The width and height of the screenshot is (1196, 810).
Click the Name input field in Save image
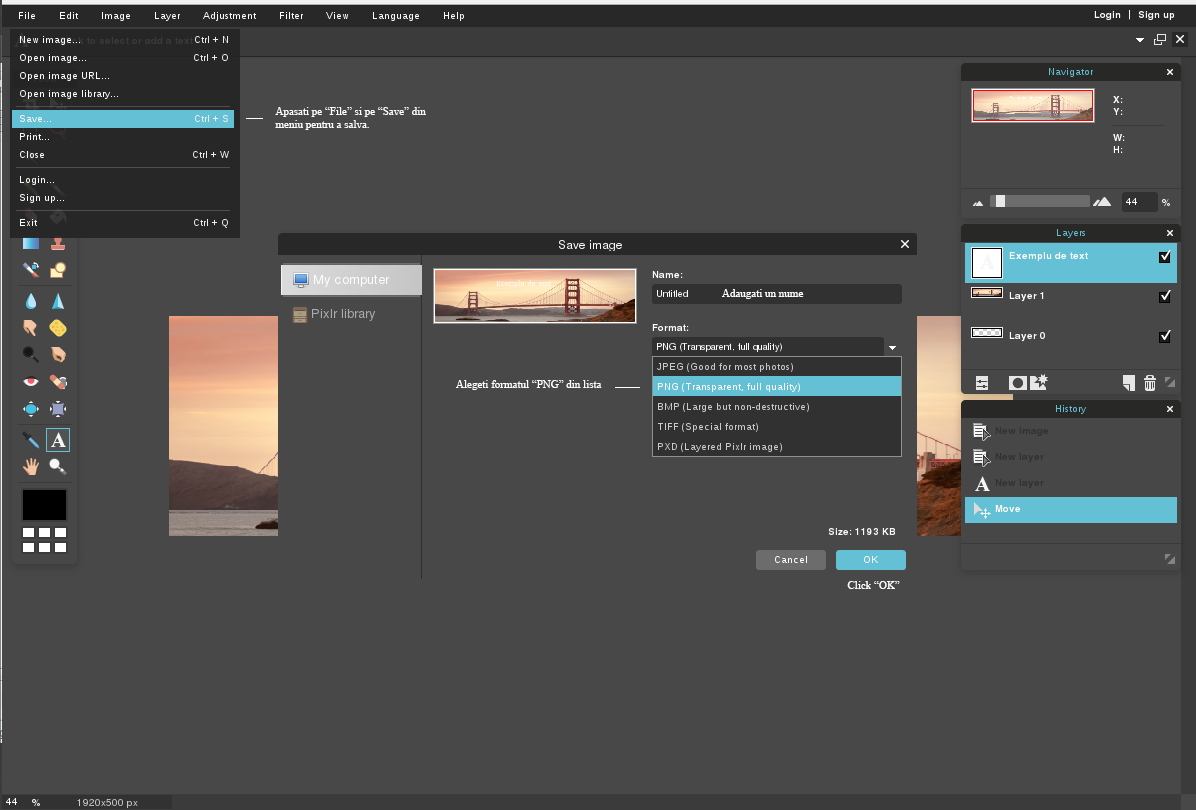pyautogui.click(x=776, y=294)
